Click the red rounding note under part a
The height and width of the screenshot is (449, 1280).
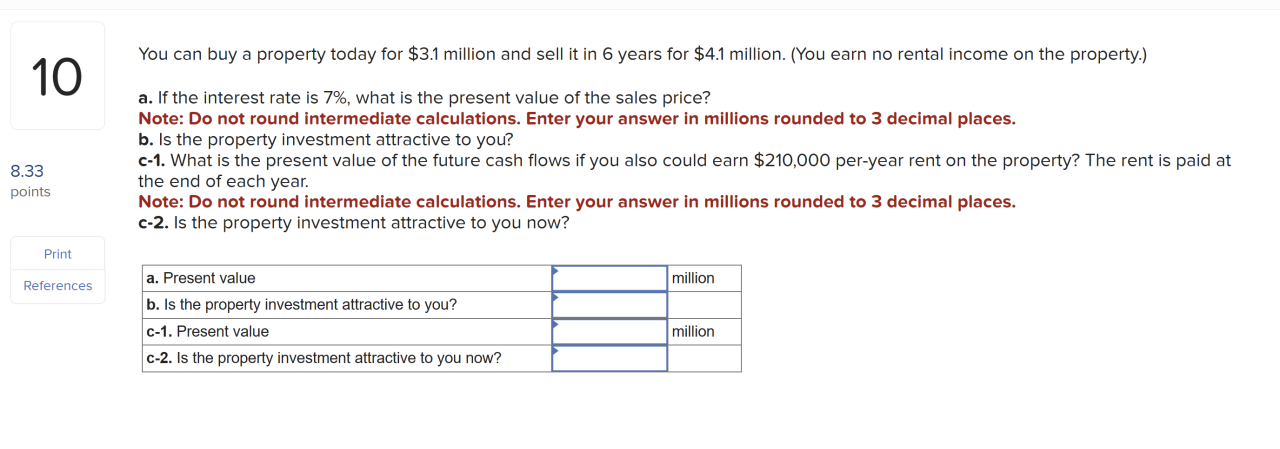click(577, 119)
